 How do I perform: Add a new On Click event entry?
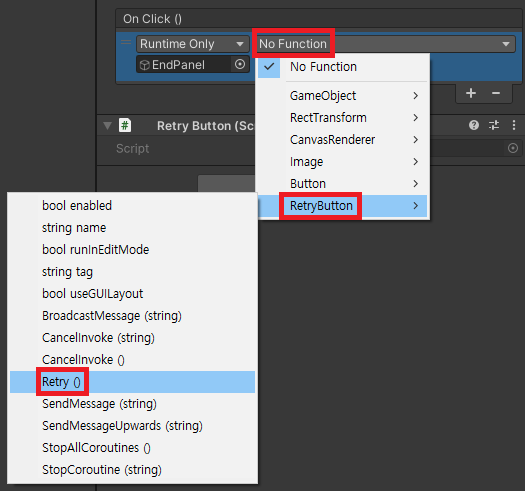[x=471, y=93]
